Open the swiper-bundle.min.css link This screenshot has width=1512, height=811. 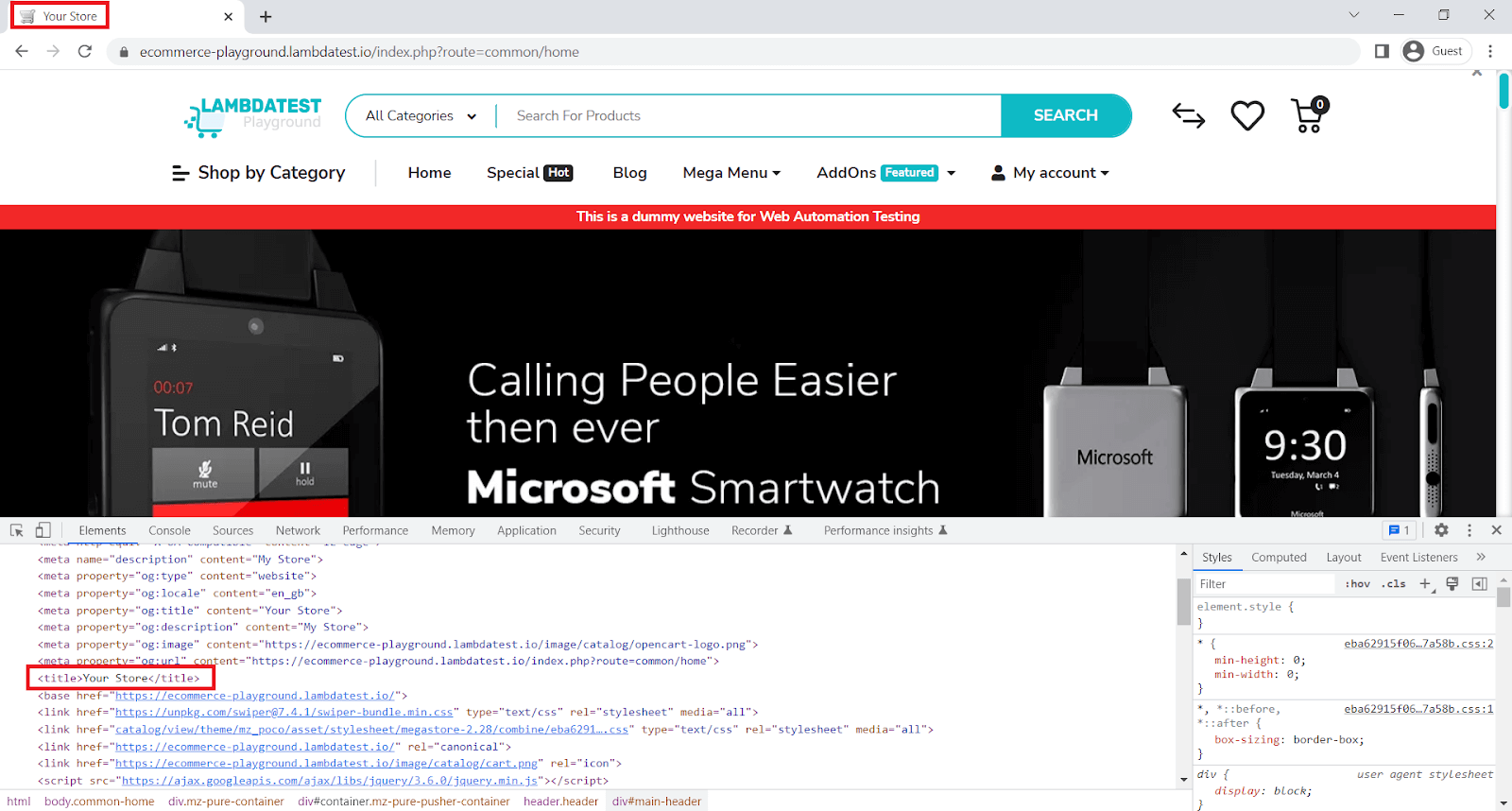point(284,712)
